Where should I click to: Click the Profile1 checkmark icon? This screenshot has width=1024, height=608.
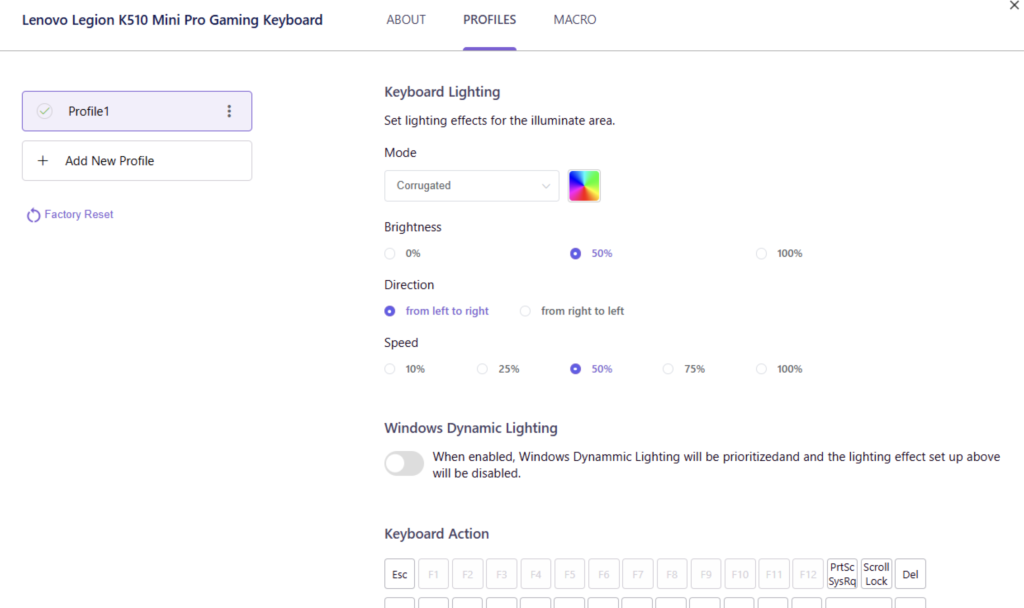(x=44, y=111)
